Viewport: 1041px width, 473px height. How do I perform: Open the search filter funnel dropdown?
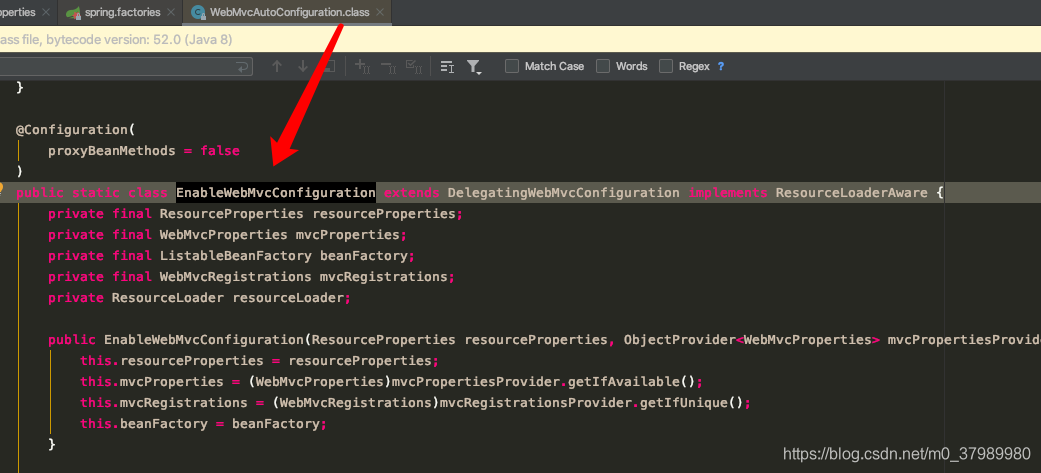(473, 66)
